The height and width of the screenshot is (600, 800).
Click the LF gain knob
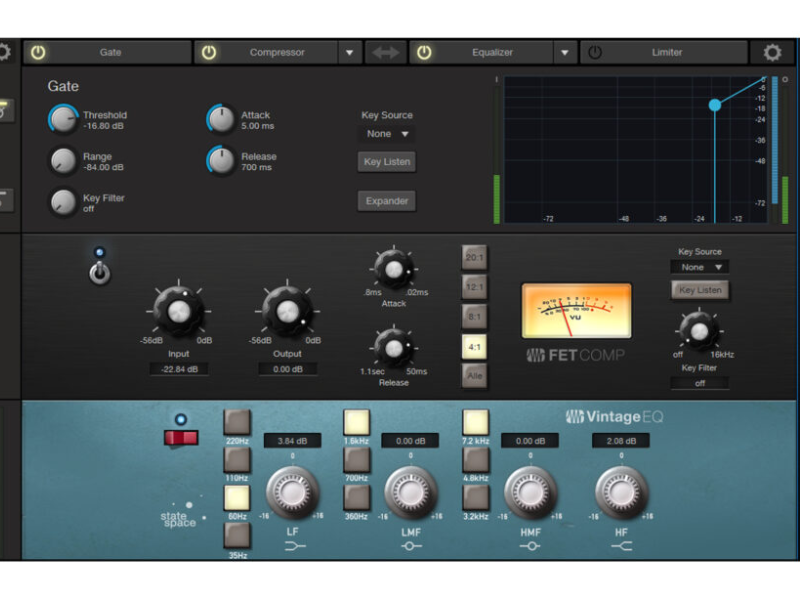point(292,492)
